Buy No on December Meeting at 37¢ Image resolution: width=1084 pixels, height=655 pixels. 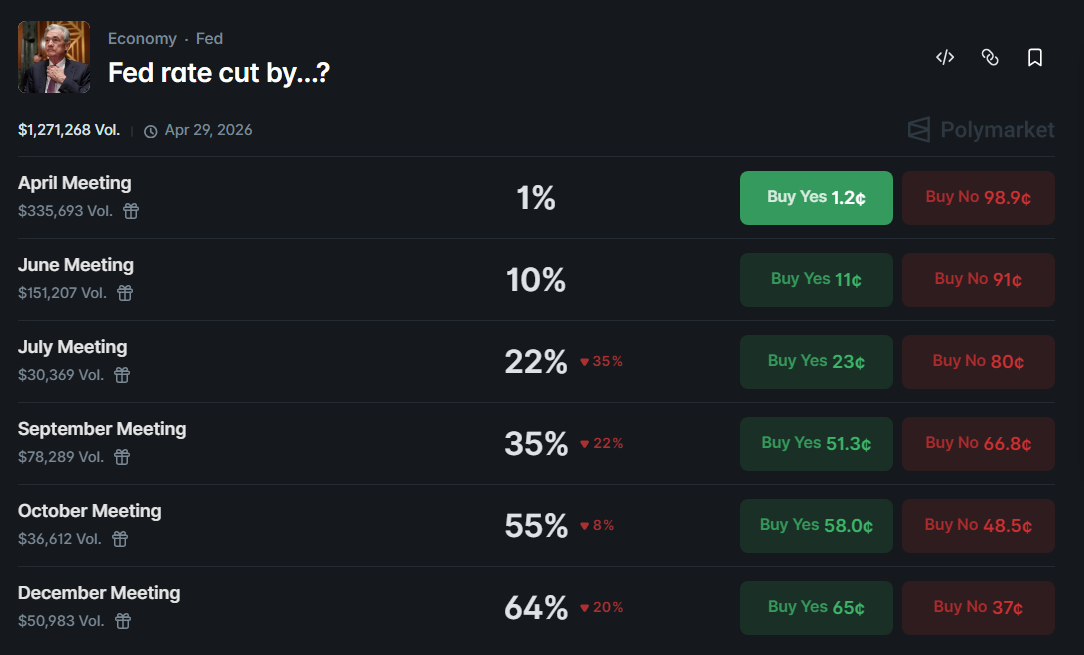pyautogui.click(x=977, y=607)
